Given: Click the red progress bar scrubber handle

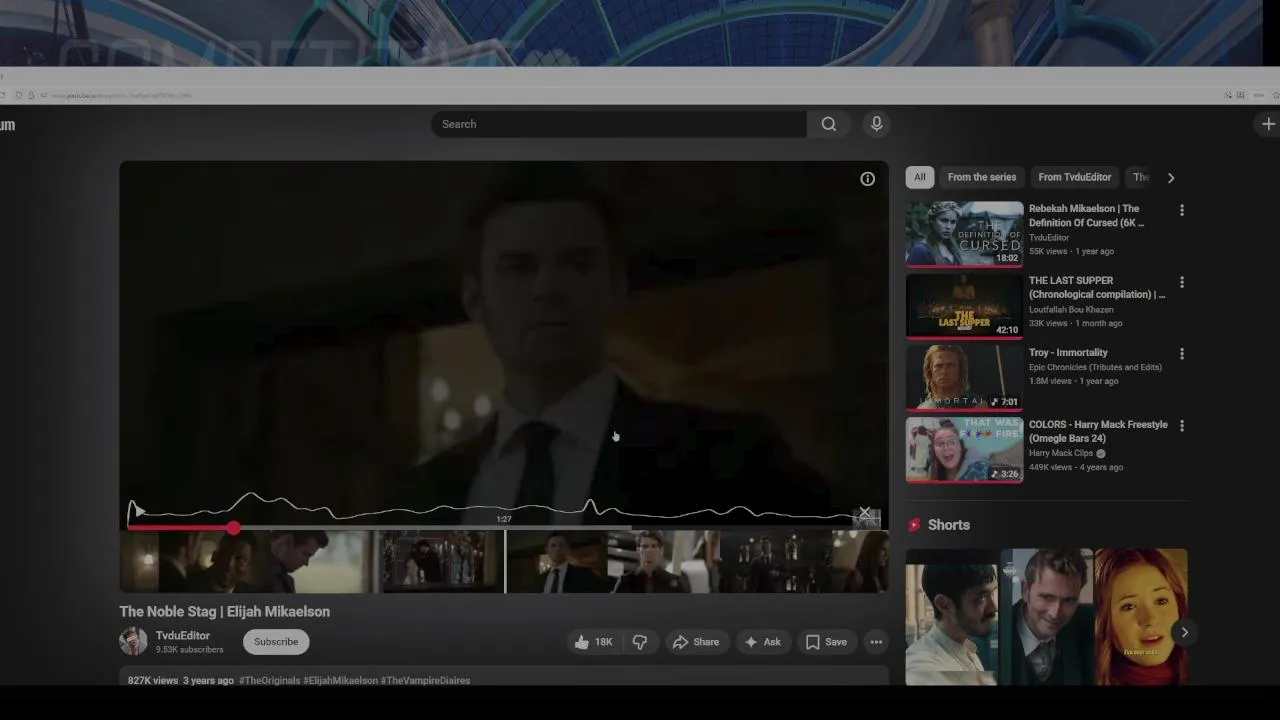Looking at the screenshot, I should tap(233, 527).
